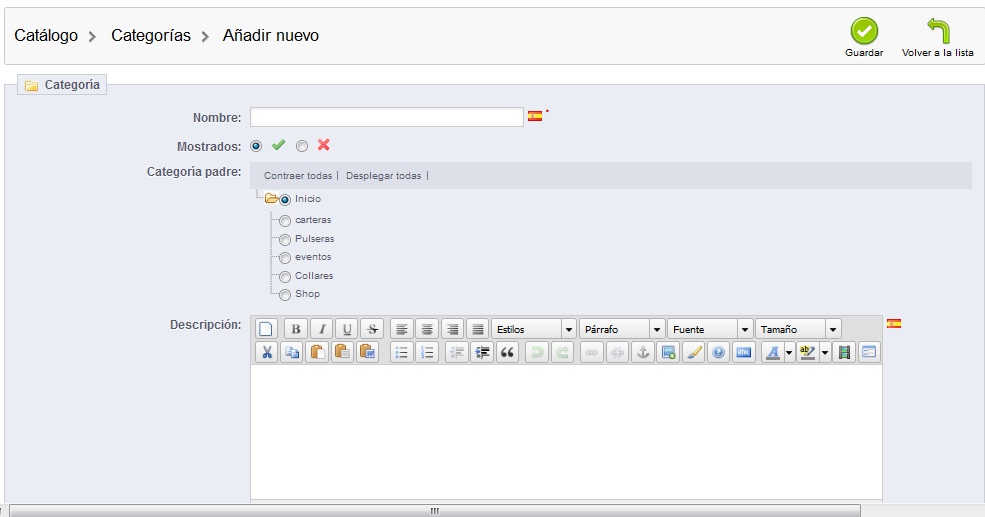Toggle underline formatting in the editor
The height and width of the screenshot is (517, 985).
tap(347, 329)
